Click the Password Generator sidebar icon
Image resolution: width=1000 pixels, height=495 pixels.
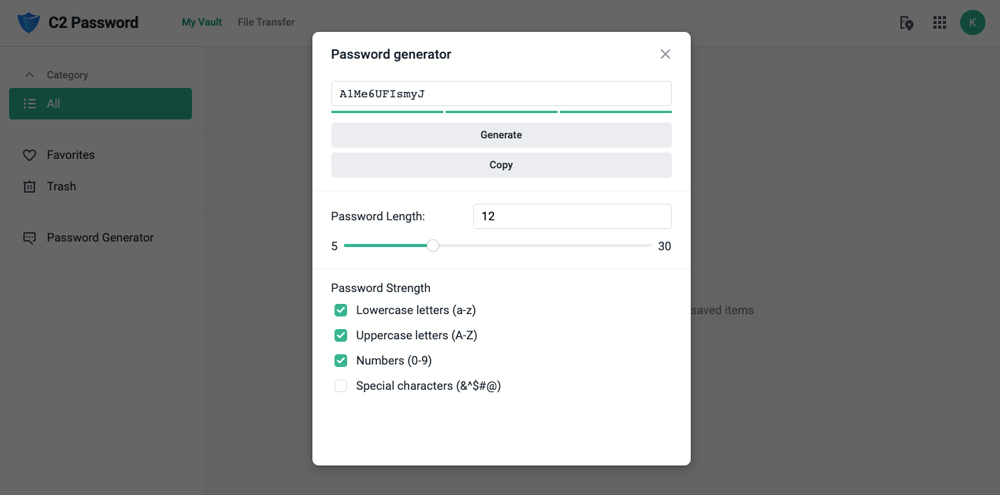tap(29, 237)
